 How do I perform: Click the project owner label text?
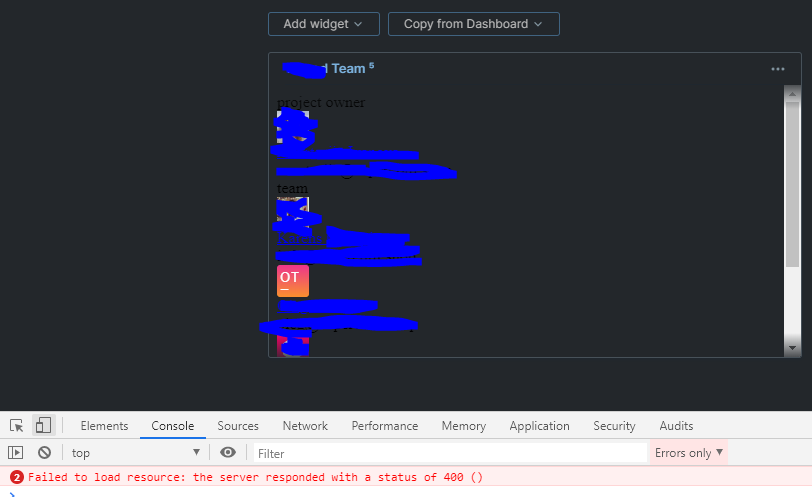[x=321, y=103]
